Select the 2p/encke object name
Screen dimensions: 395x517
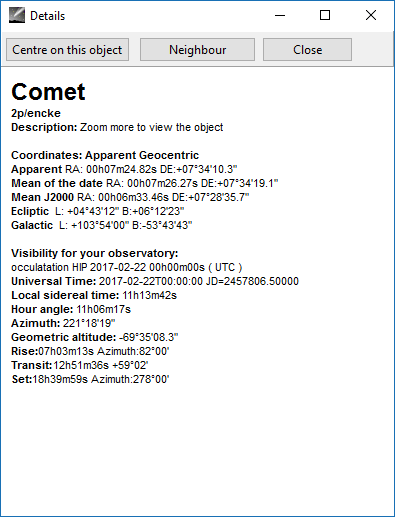pyautogui.click(x=36, y=113)
